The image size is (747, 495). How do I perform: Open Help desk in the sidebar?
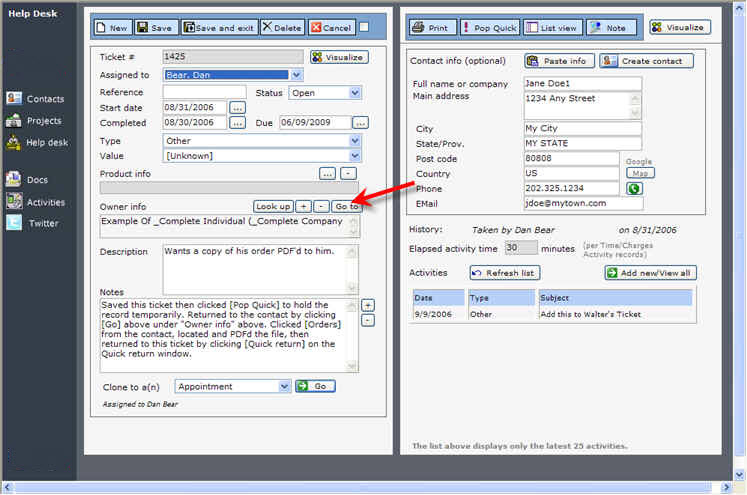click(x=37, y=142)
